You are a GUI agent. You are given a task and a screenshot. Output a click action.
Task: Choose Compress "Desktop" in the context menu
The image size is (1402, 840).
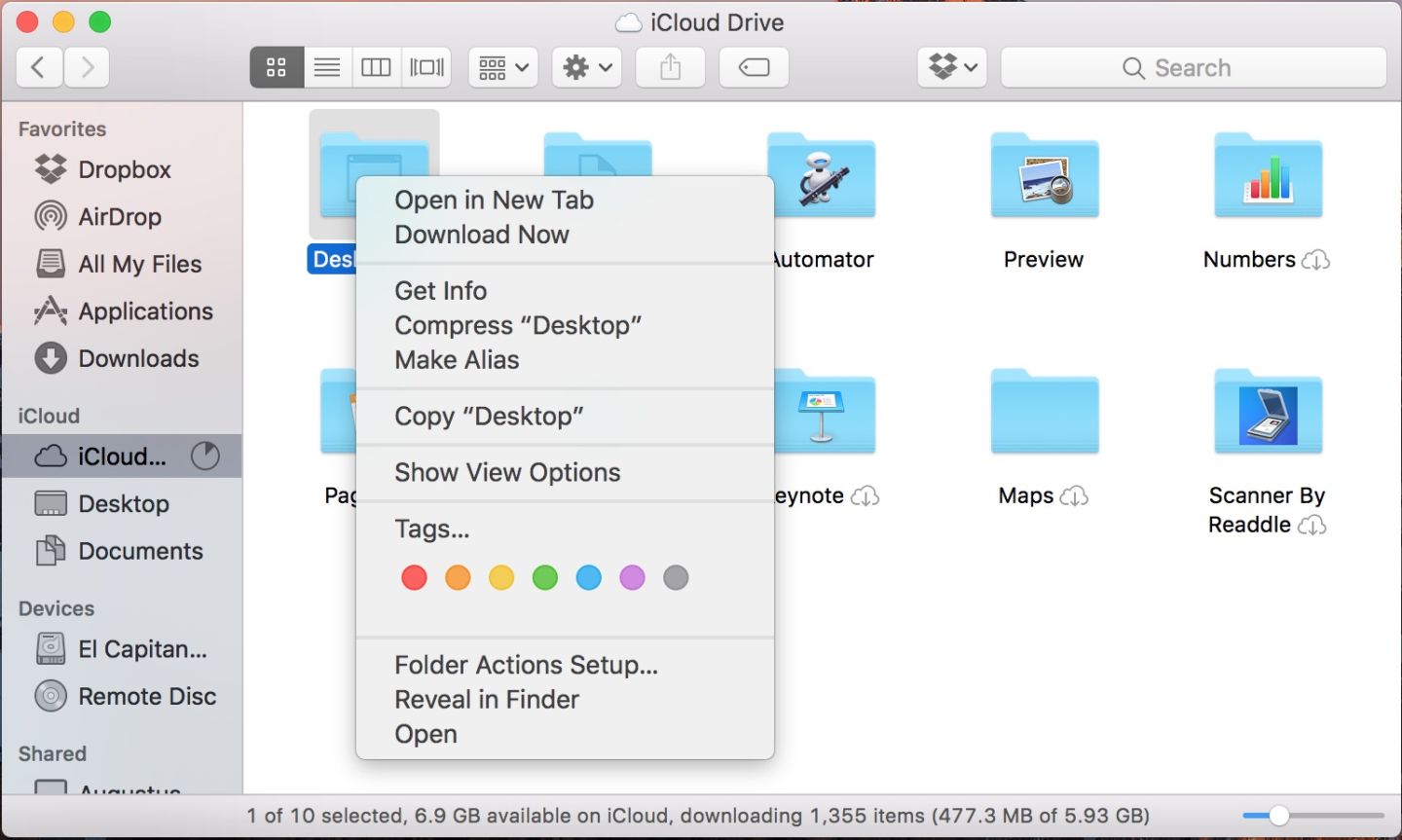click(517, 325)
